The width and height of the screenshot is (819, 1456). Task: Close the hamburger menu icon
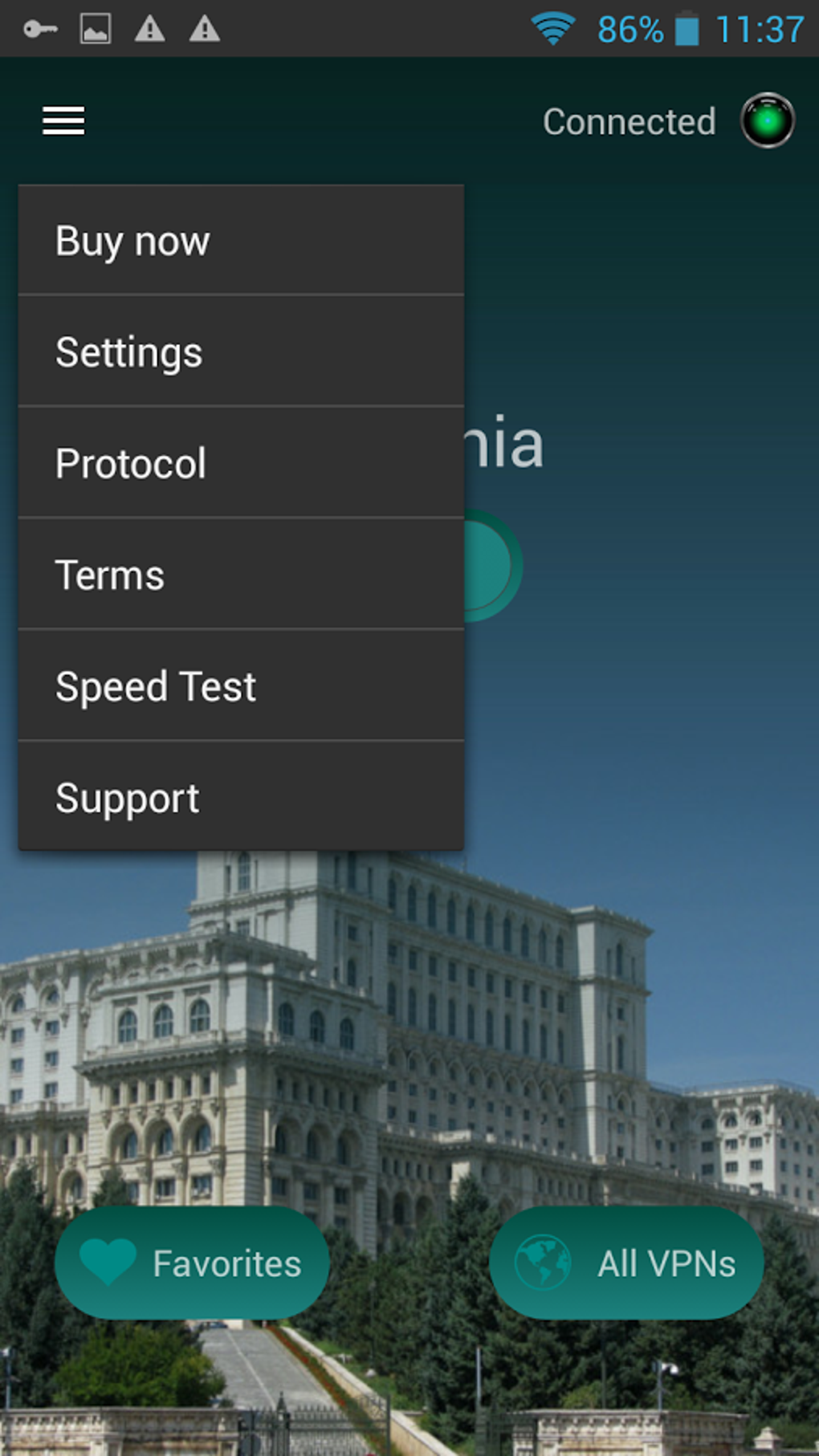(63, 121)
